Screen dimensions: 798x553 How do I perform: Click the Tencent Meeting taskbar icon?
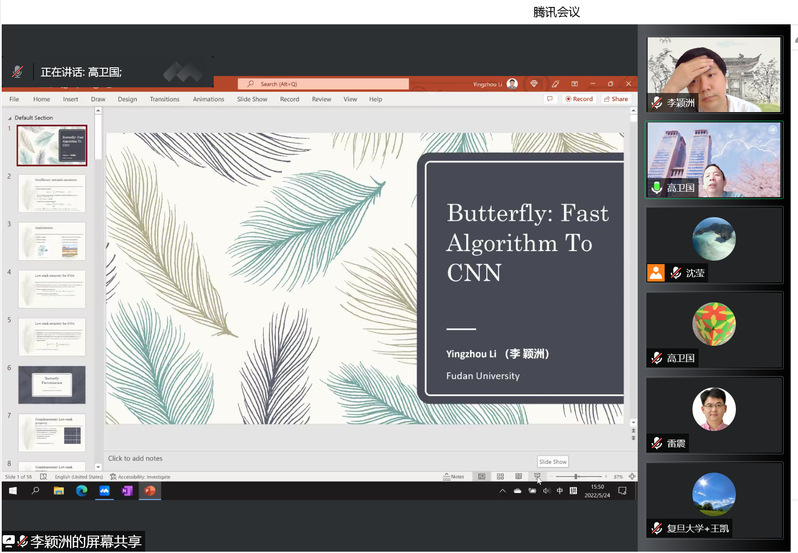pyautogui.click(x=104, y=491)
